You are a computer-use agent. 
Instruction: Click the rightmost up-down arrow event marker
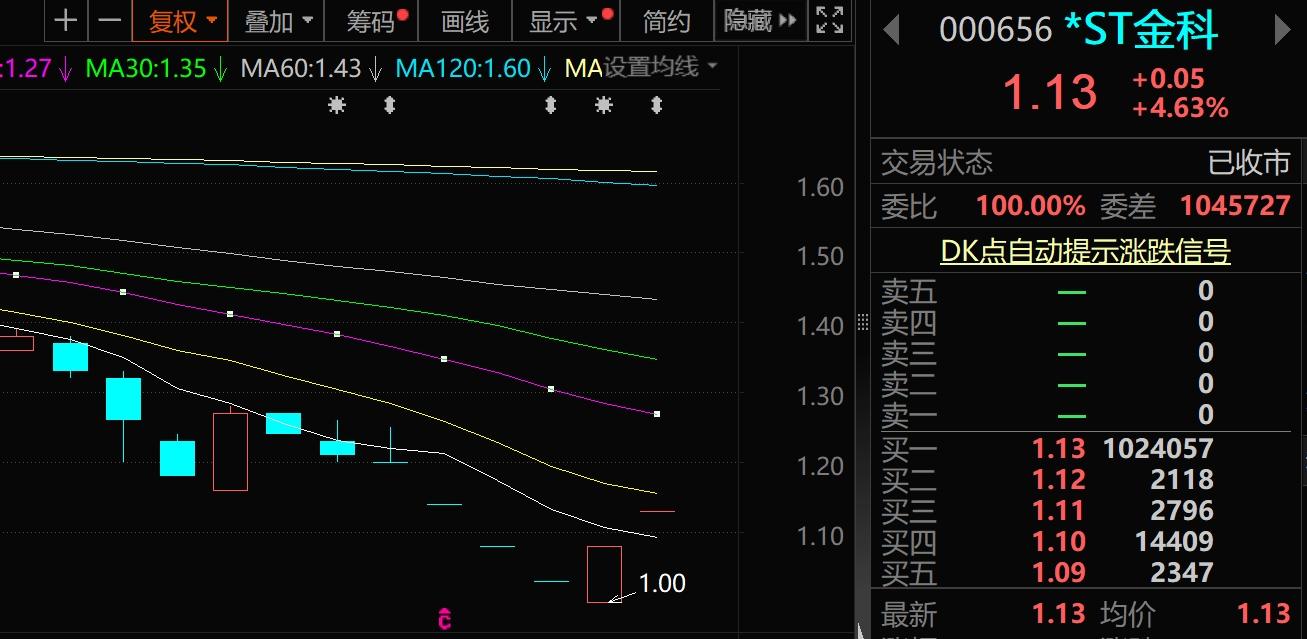click(x=656, y=104)
